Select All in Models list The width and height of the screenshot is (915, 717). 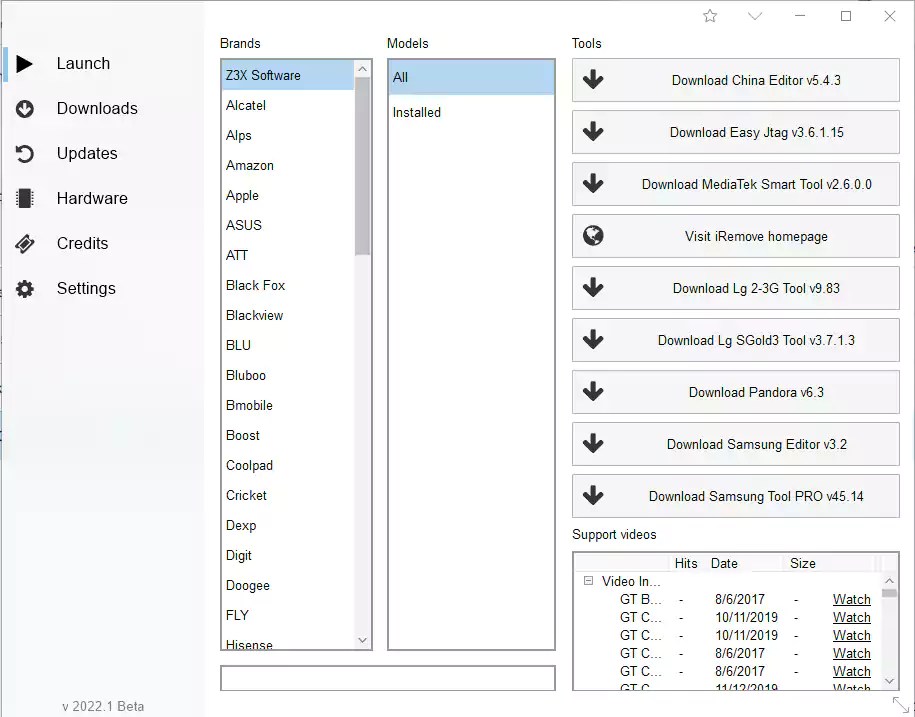pos(472,77)
